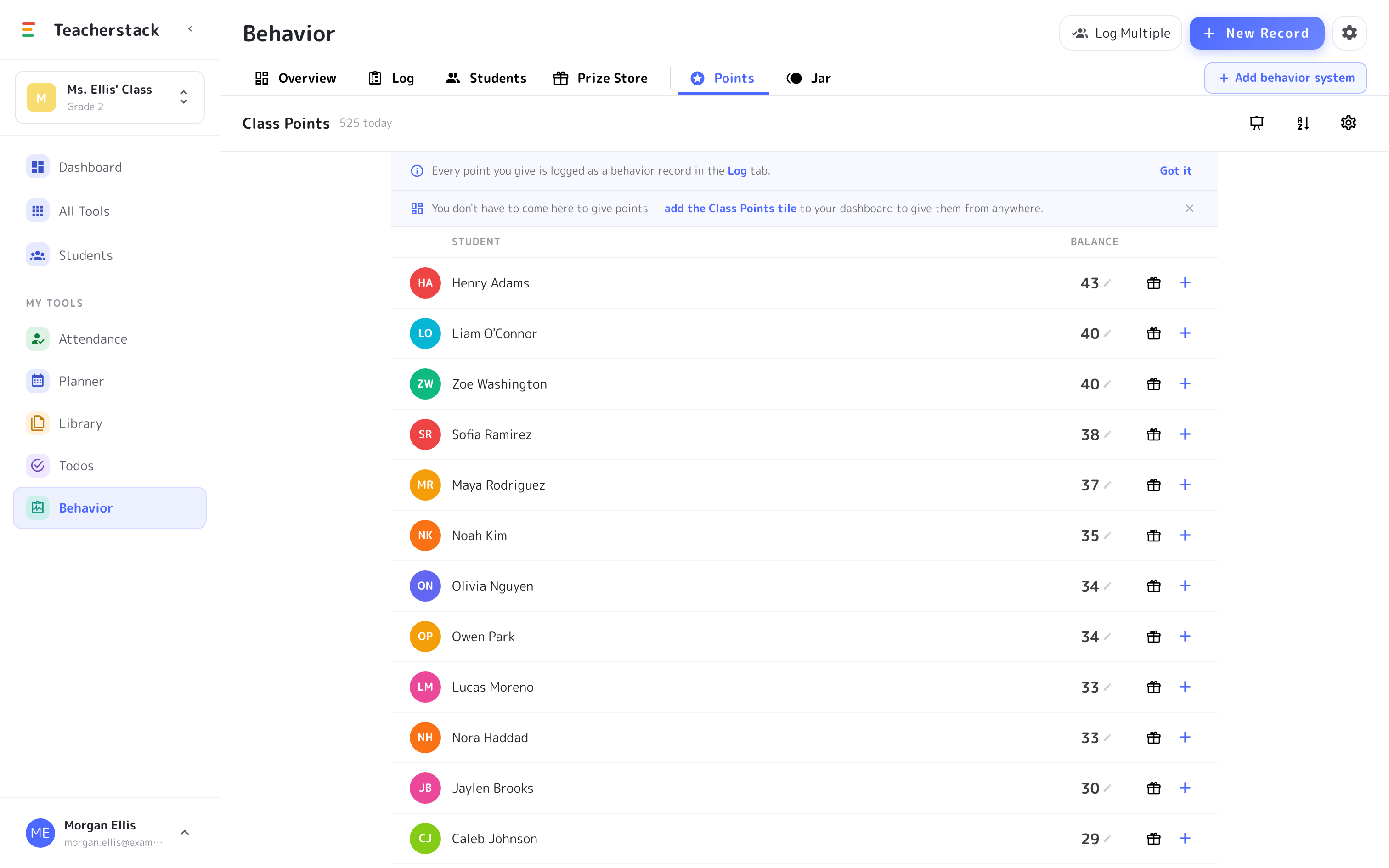Screen dimensions: 1389x868
Task: Select Behavior in the sidebar
Action: click(110, 508)
